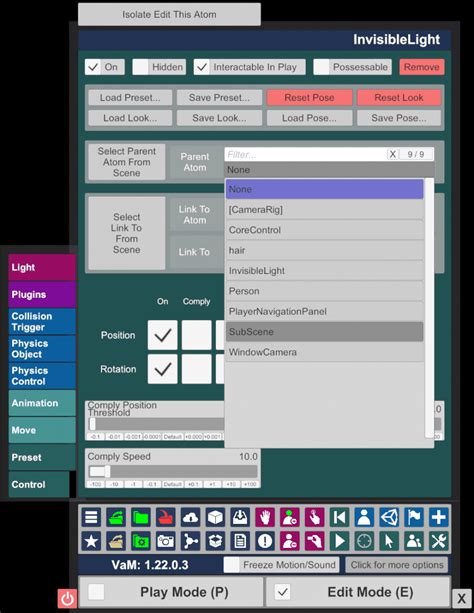Click the document page icon
Screen dimensions: 474x613
[240, 541]
